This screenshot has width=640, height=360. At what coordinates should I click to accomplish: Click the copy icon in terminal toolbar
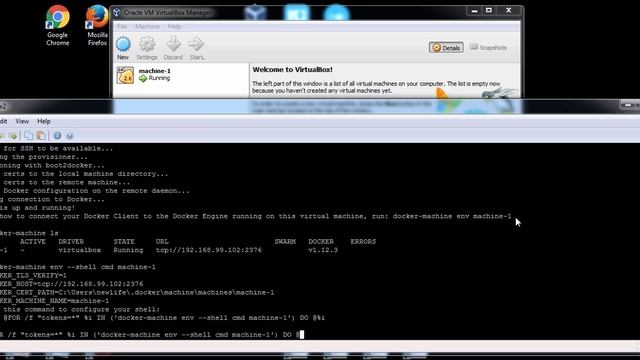coord(29,136)
